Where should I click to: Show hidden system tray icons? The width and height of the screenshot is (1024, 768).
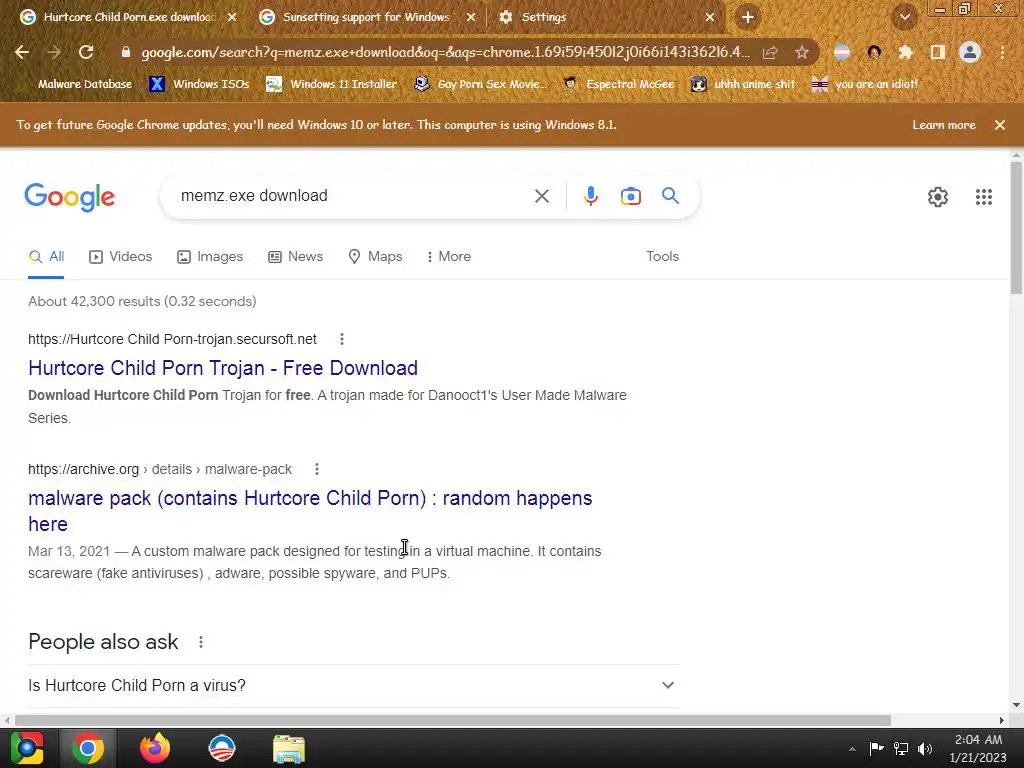pyautogui.click(x=852, y=749)
